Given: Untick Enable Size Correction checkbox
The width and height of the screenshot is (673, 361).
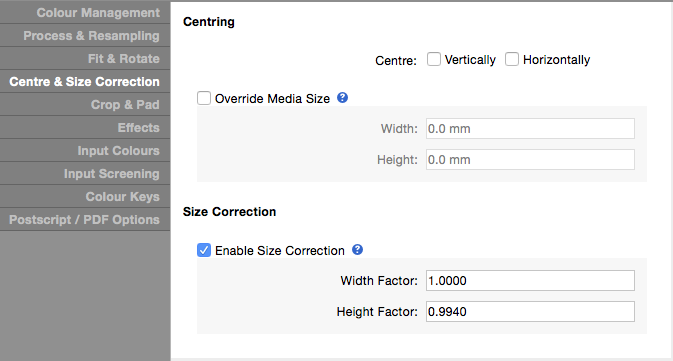Looking at the screenshot, I should click(x=204, y=250).
